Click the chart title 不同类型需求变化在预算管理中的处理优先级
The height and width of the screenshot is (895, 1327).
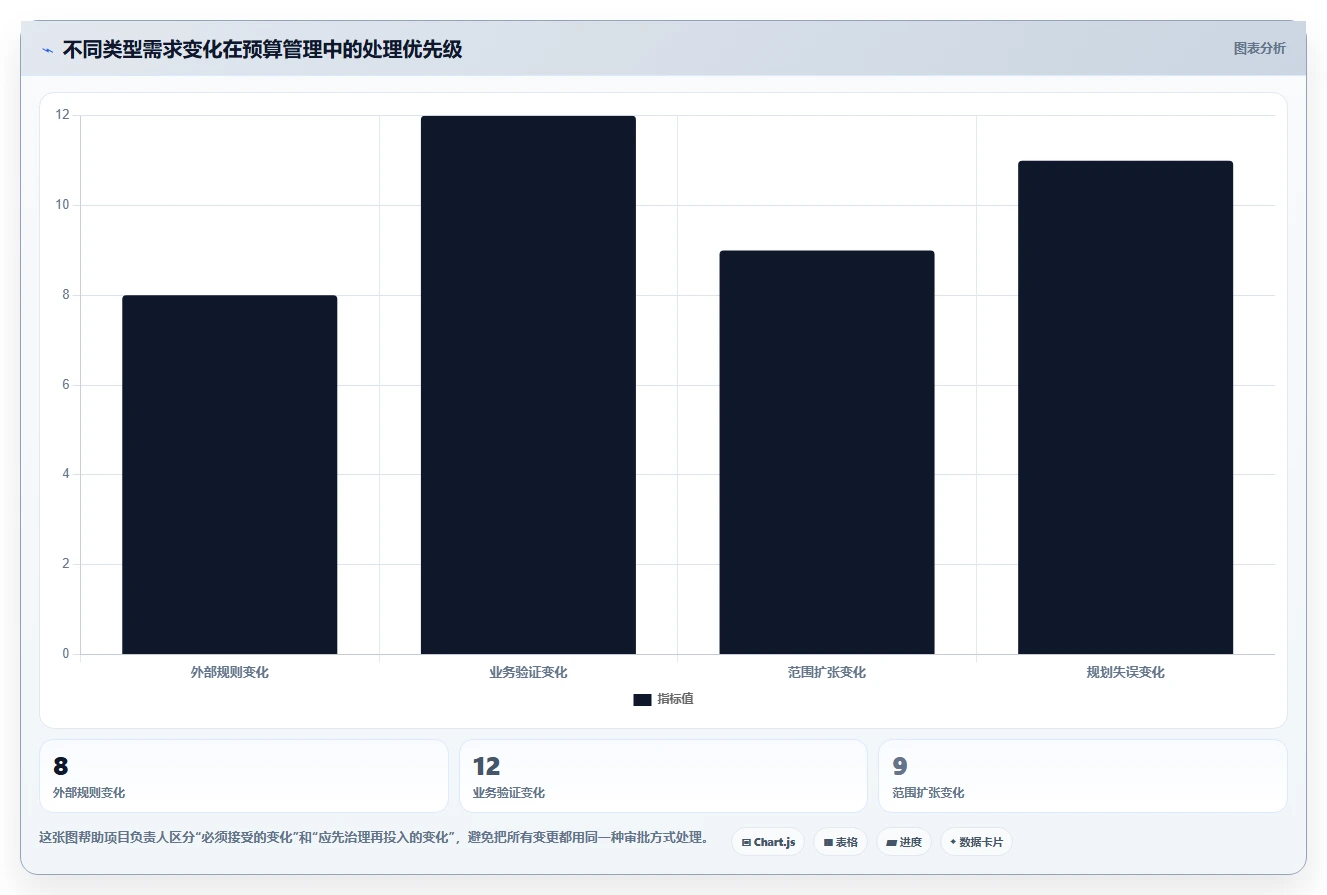[x=262, y=49]
